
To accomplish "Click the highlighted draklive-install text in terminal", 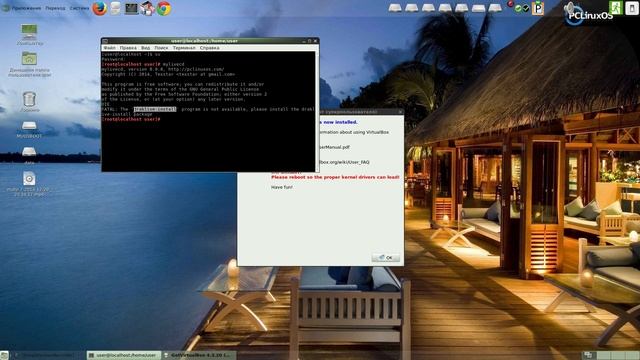I will click(x=155, y=109).
